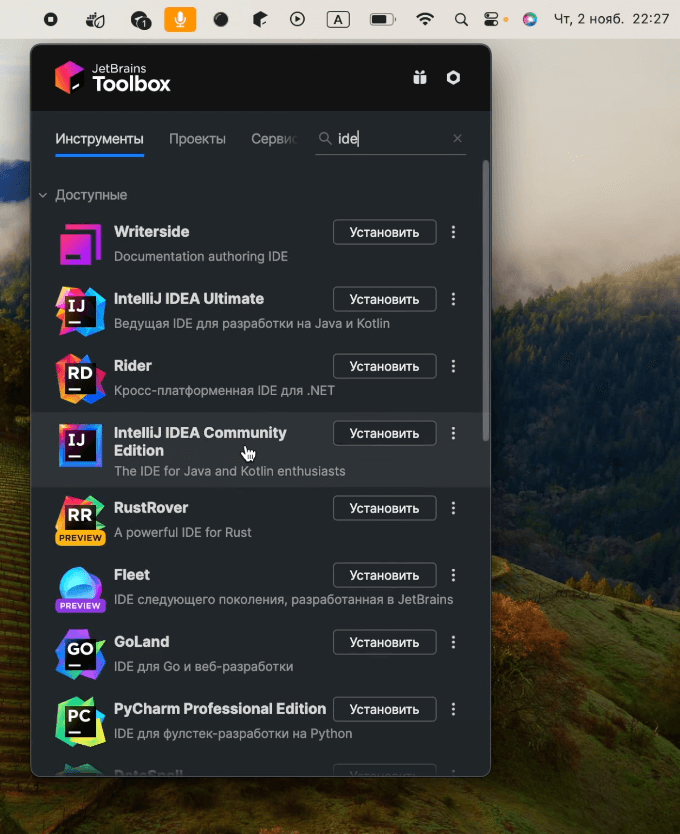The width and height of the screenshot is (680, 834).
Task: Click the tools list vertical scrollbar
Action: [x=486, y=301]
